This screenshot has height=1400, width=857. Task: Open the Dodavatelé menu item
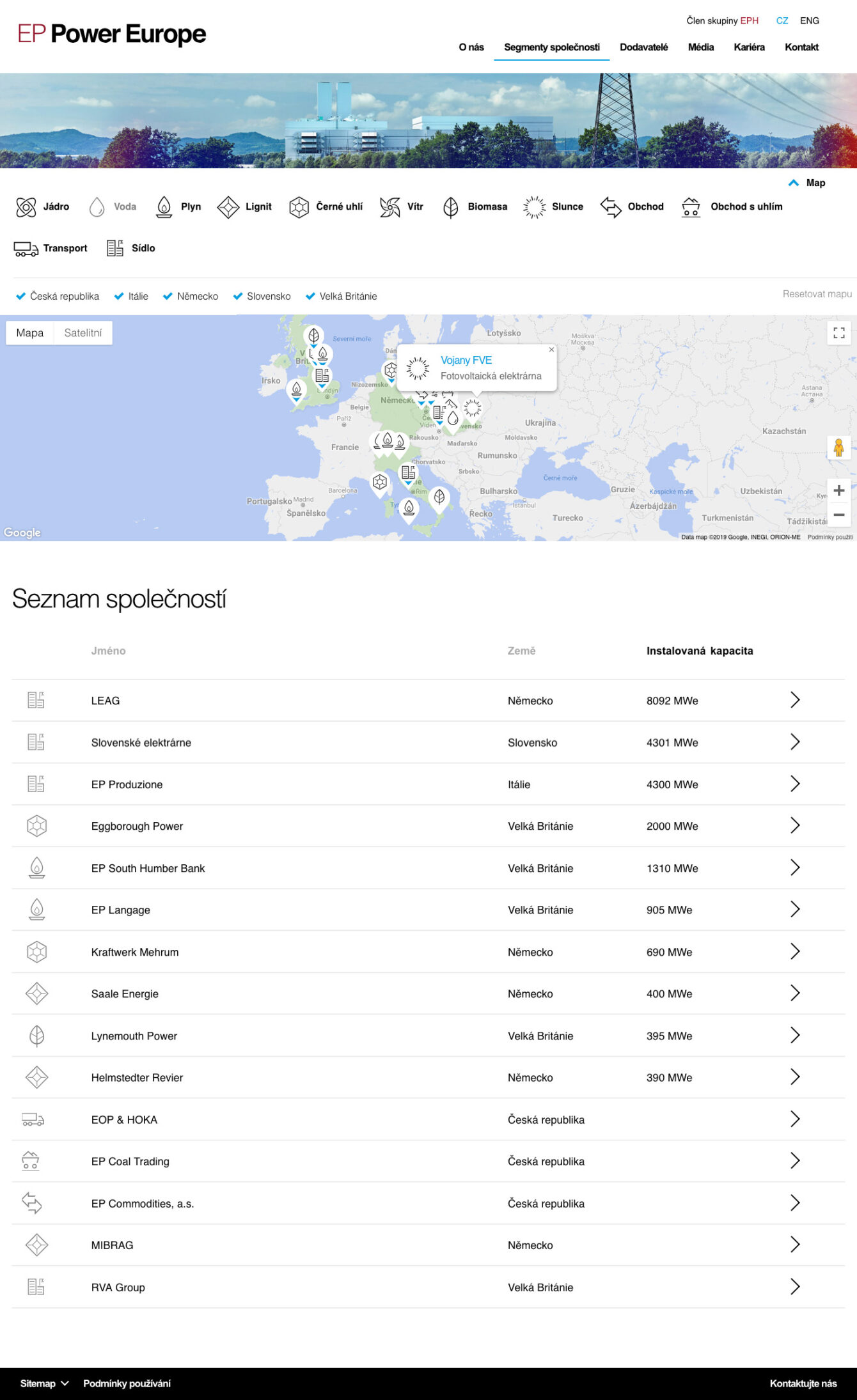point(643,47)
